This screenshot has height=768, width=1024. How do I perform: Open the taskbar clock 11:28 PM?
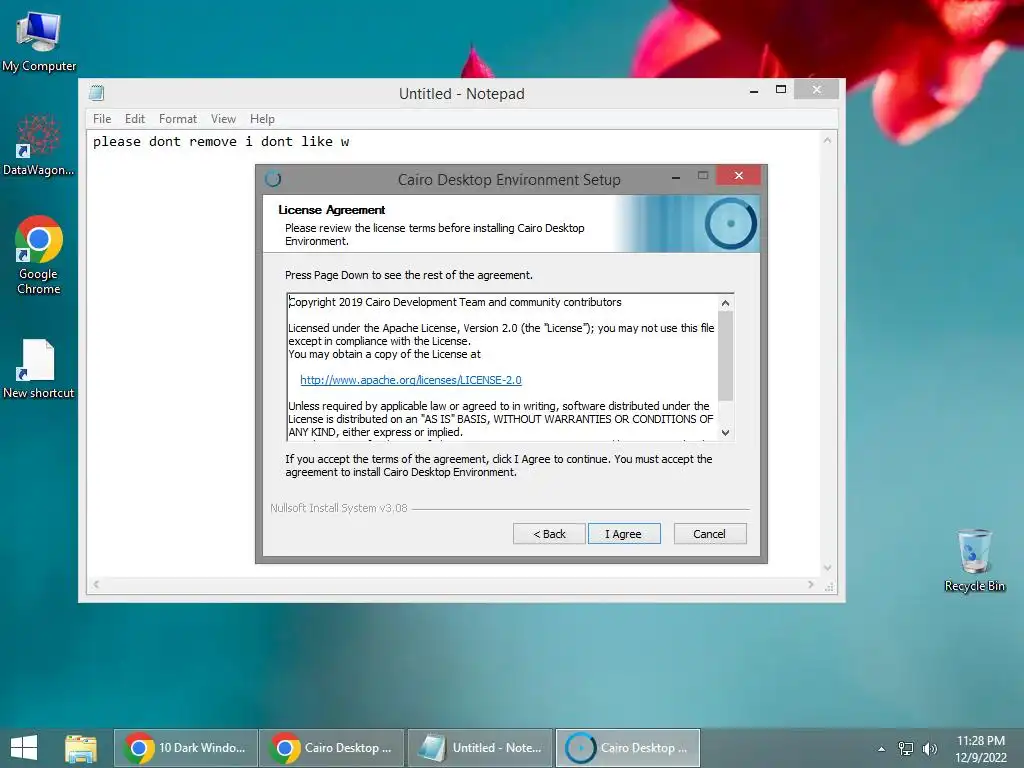980,748
